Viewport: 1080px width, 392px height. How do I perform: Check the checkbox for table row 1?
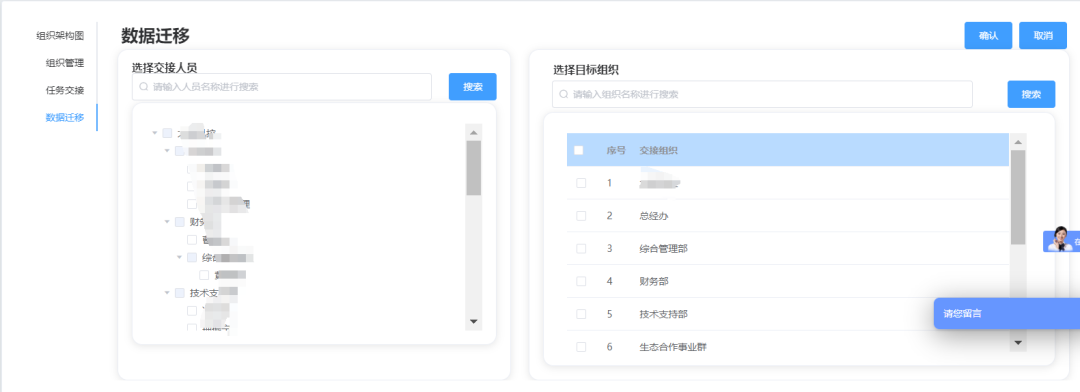click(581, 183)
